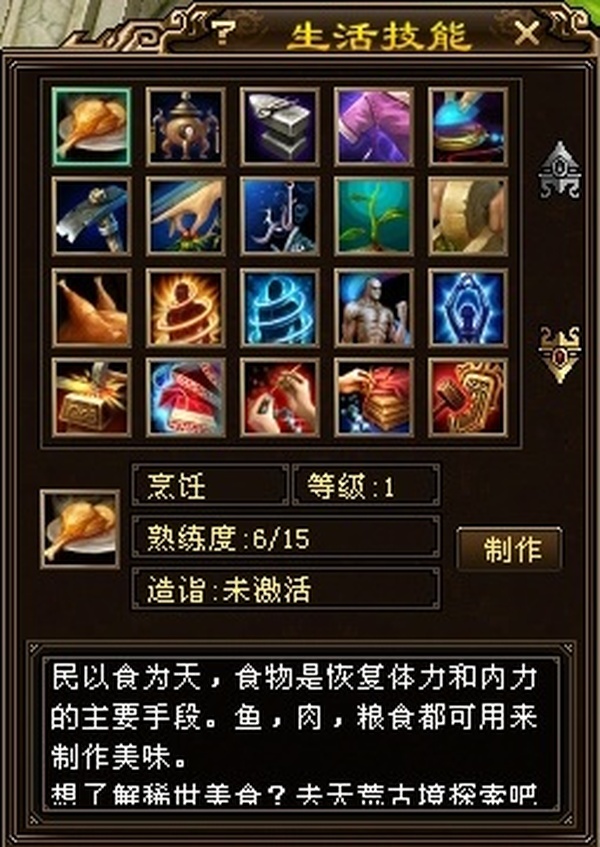Screen dimensions: 600x847
Task: Select the blue swirling aura skill icon
Action: 280,308
